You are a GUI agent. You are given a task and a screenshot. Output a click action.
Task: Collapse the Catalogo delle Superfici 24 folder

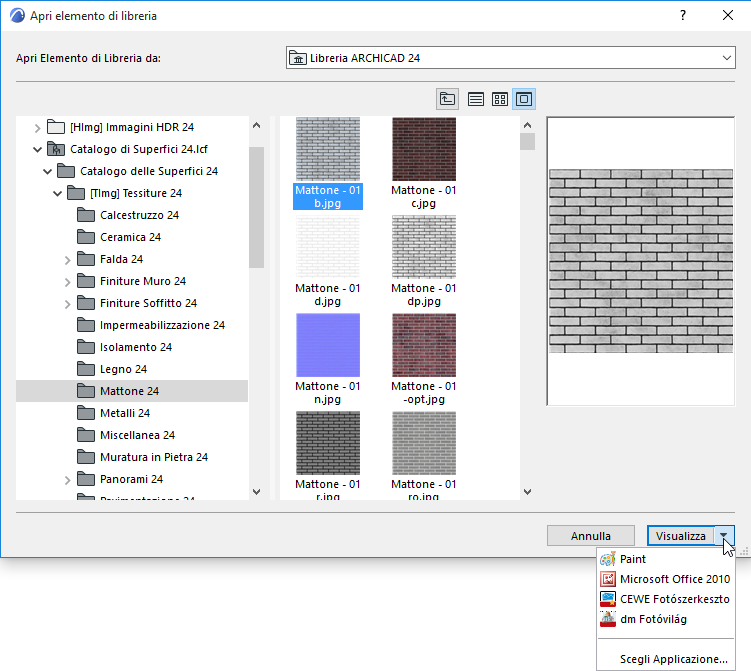(x=47, y=171)
